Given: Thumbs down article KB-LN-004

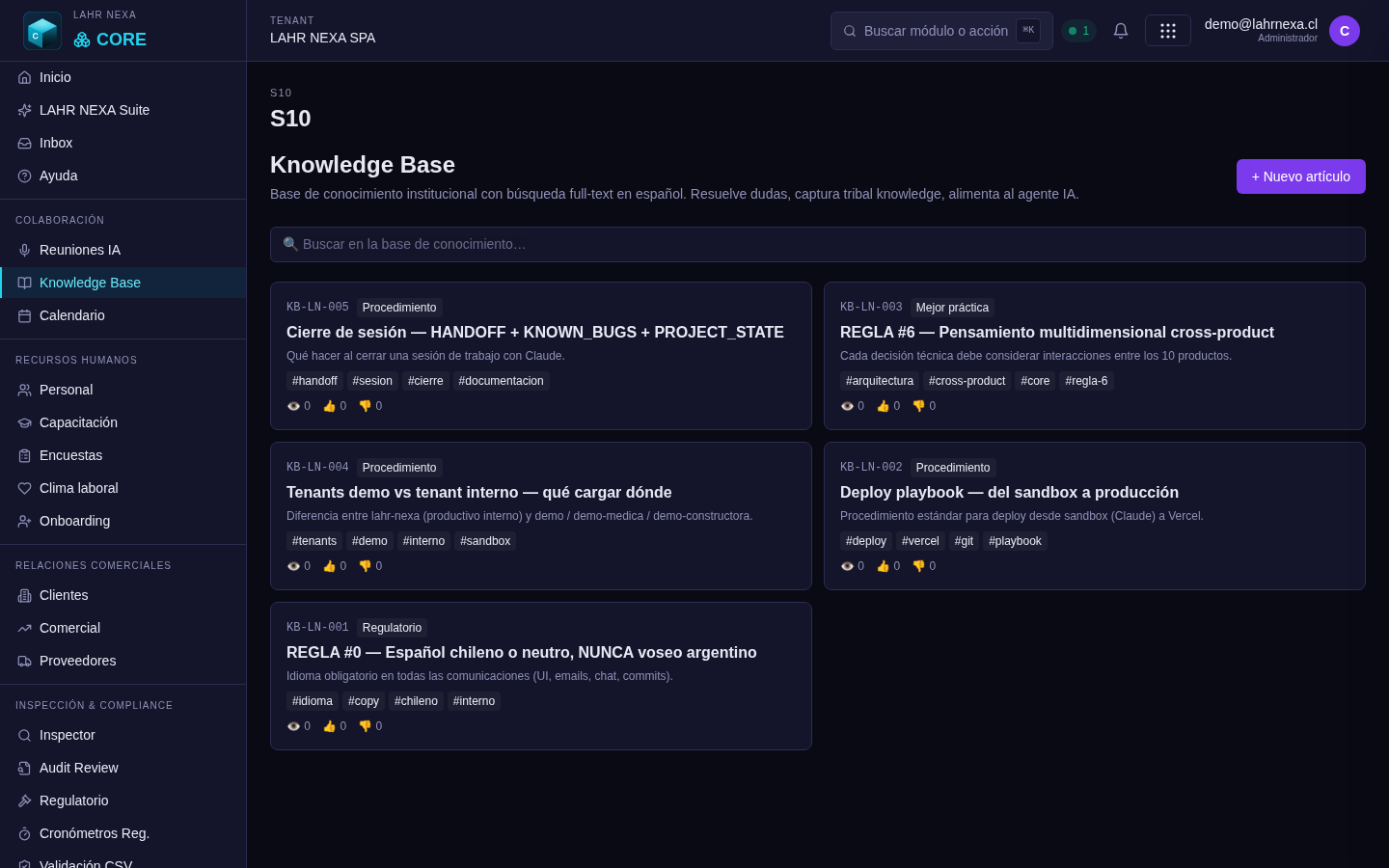Looking at the screenshot, I should pyautogui.click(x=369, y=566).
